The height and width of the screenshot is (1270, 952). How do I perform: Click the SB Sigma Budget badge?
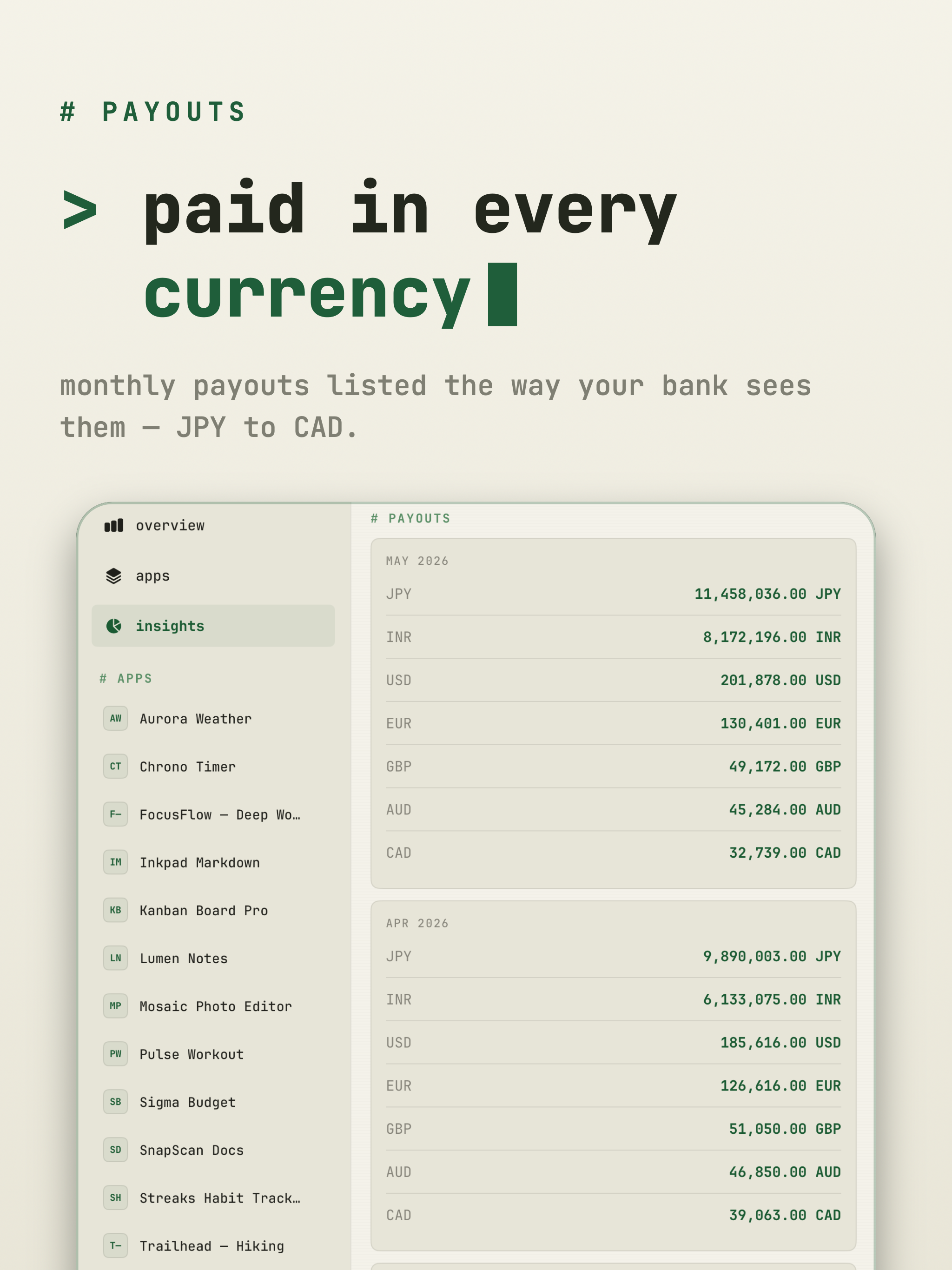[x=115, y=1102]
